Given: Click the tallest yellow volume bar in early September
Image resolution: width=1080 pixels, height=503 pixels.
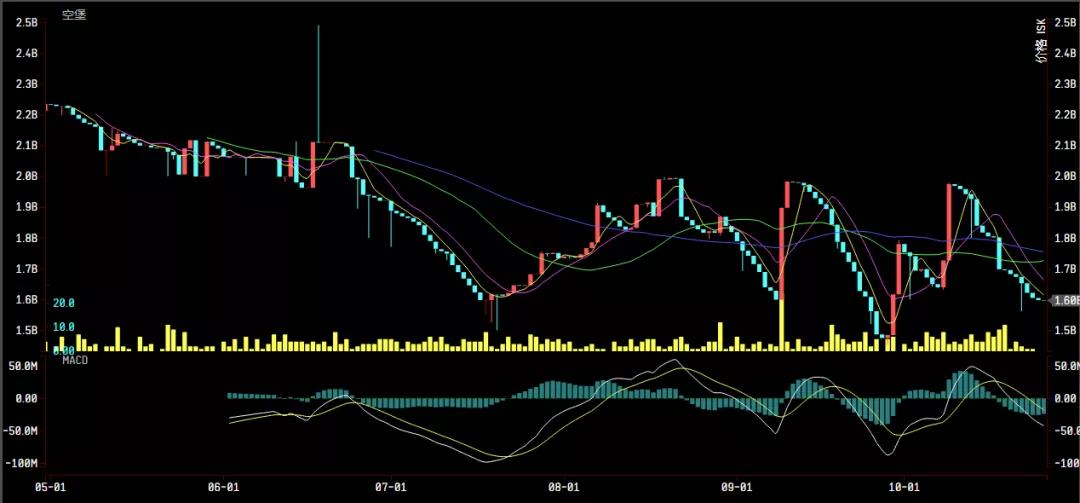Looking at the screenshot, I should [781, 325].
